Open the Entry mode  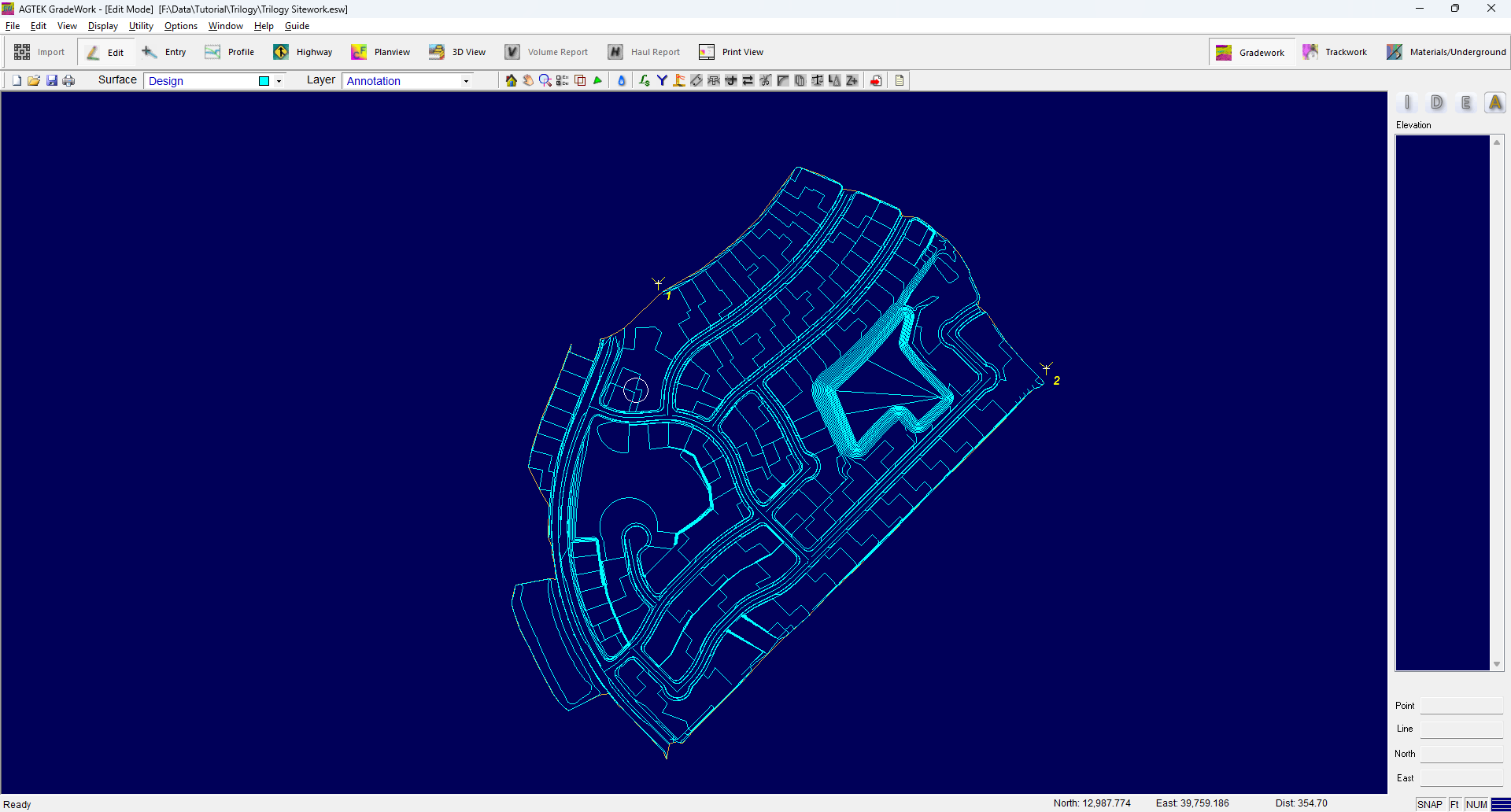tap(164, 52)
